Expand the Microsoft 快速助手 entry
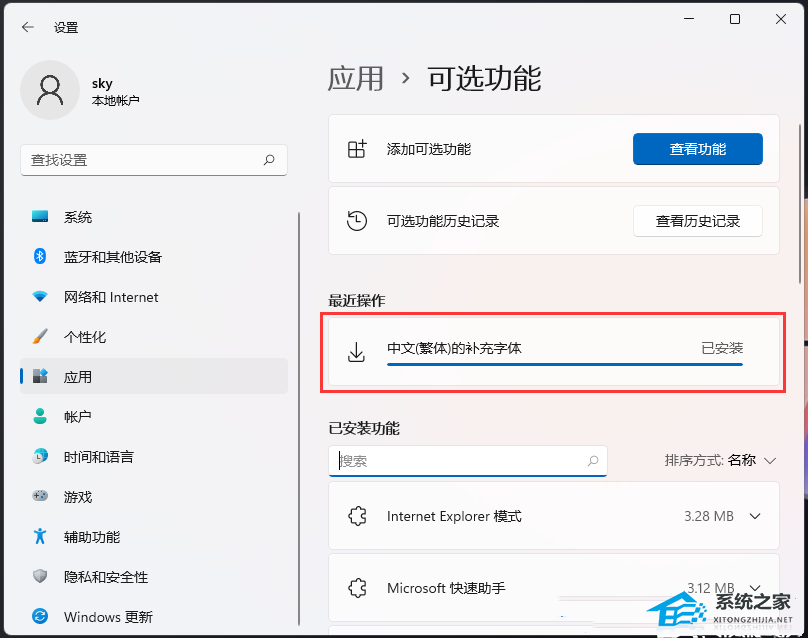Viewport: 808px width, 638px height. click(753, 588)
